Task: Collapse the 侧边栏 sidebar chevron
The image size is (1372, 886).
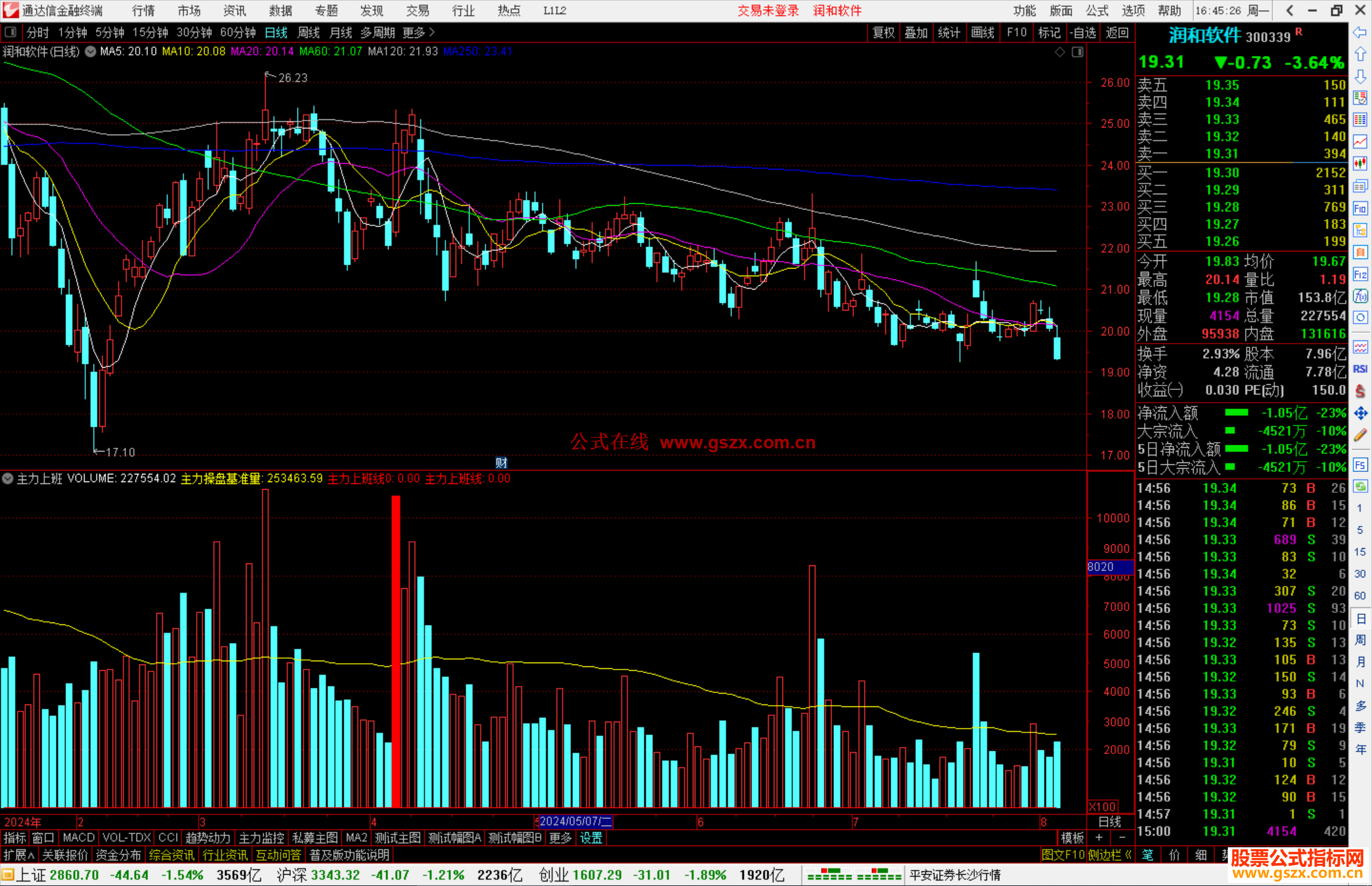Action: tap(1129, 855)
